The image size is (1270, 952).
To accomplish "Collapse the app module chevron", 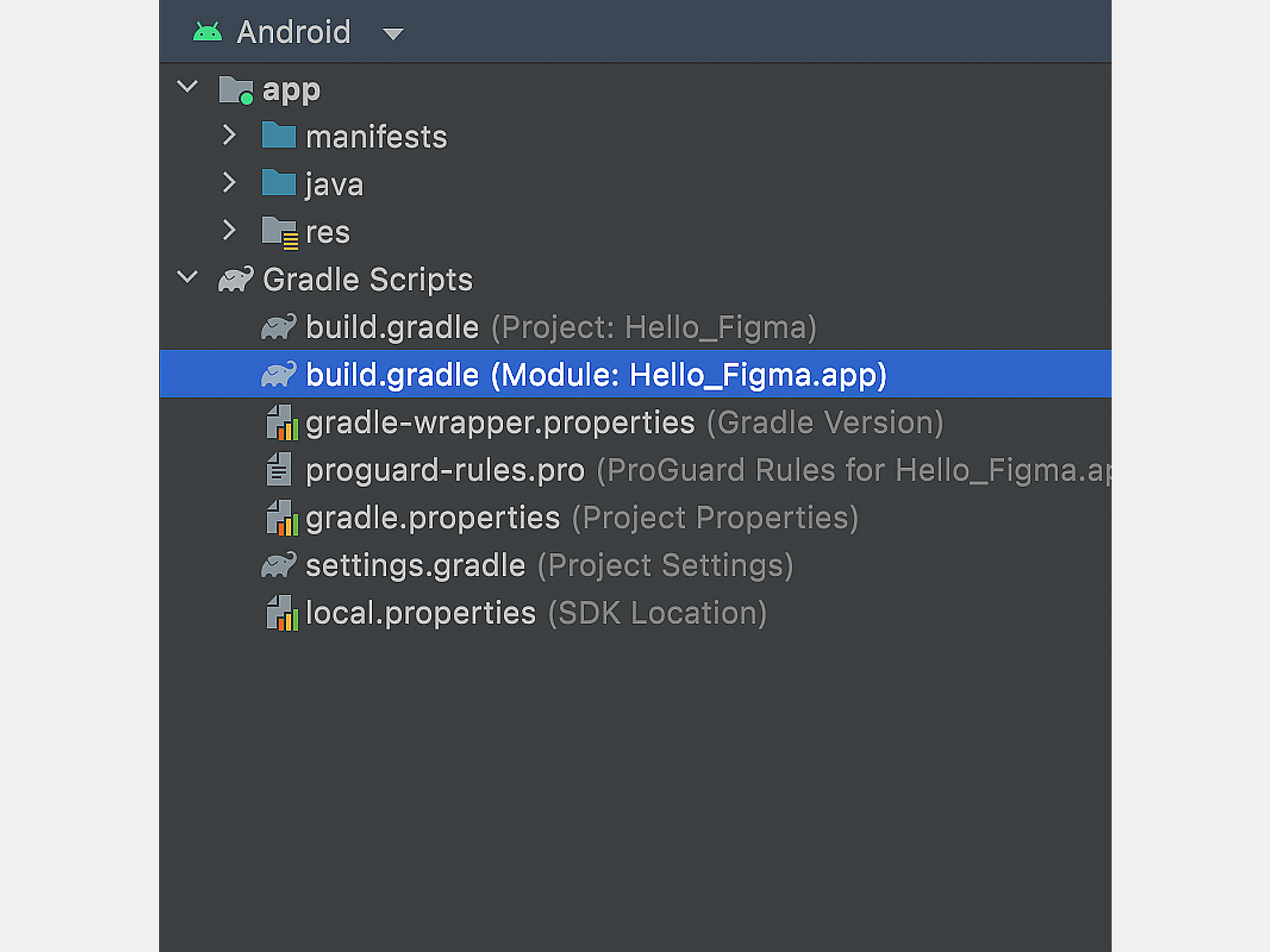I will pos(188,87).
